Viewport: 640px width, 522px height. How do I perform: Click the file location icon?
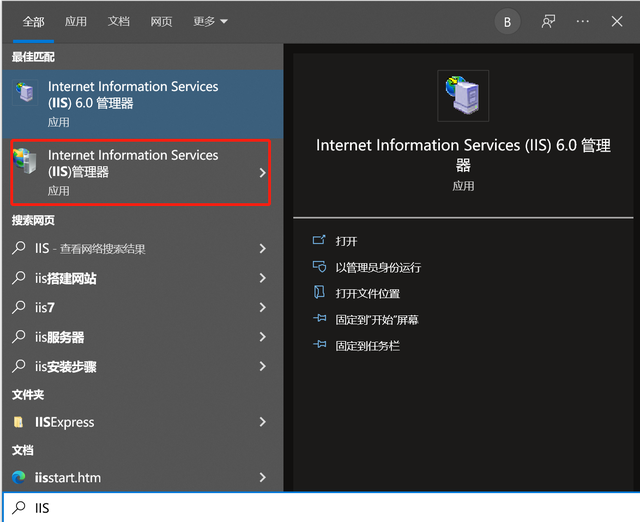pyautogui.click(x=319, y=292)
